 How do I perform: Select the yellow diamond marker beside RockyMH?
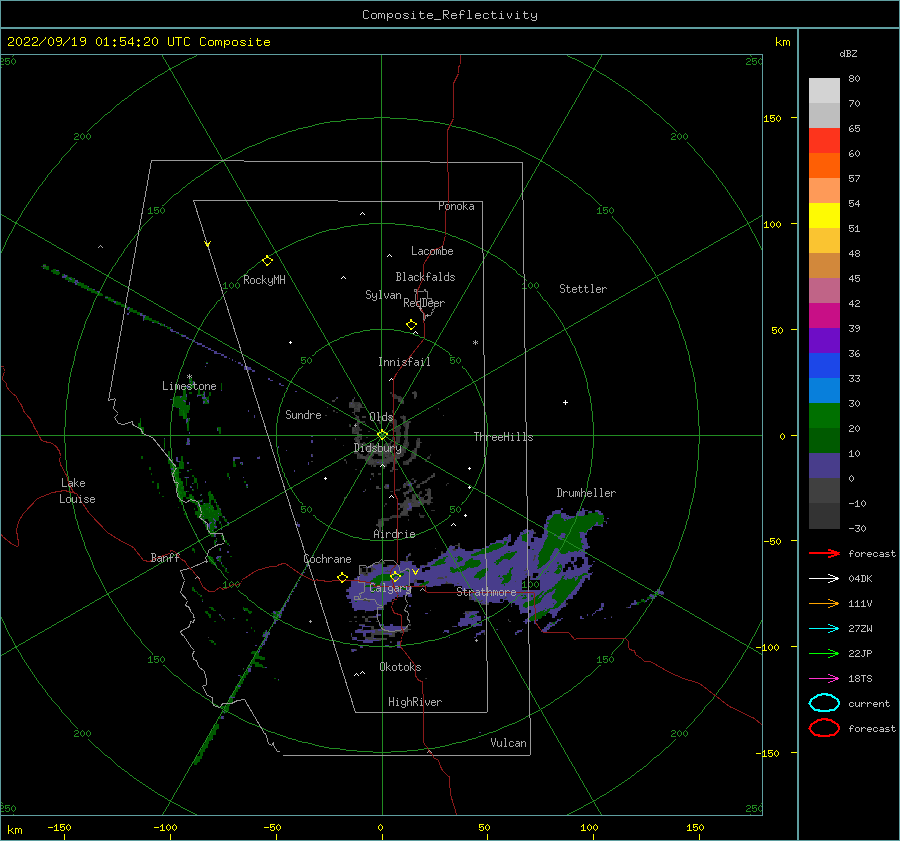(267, 261)
